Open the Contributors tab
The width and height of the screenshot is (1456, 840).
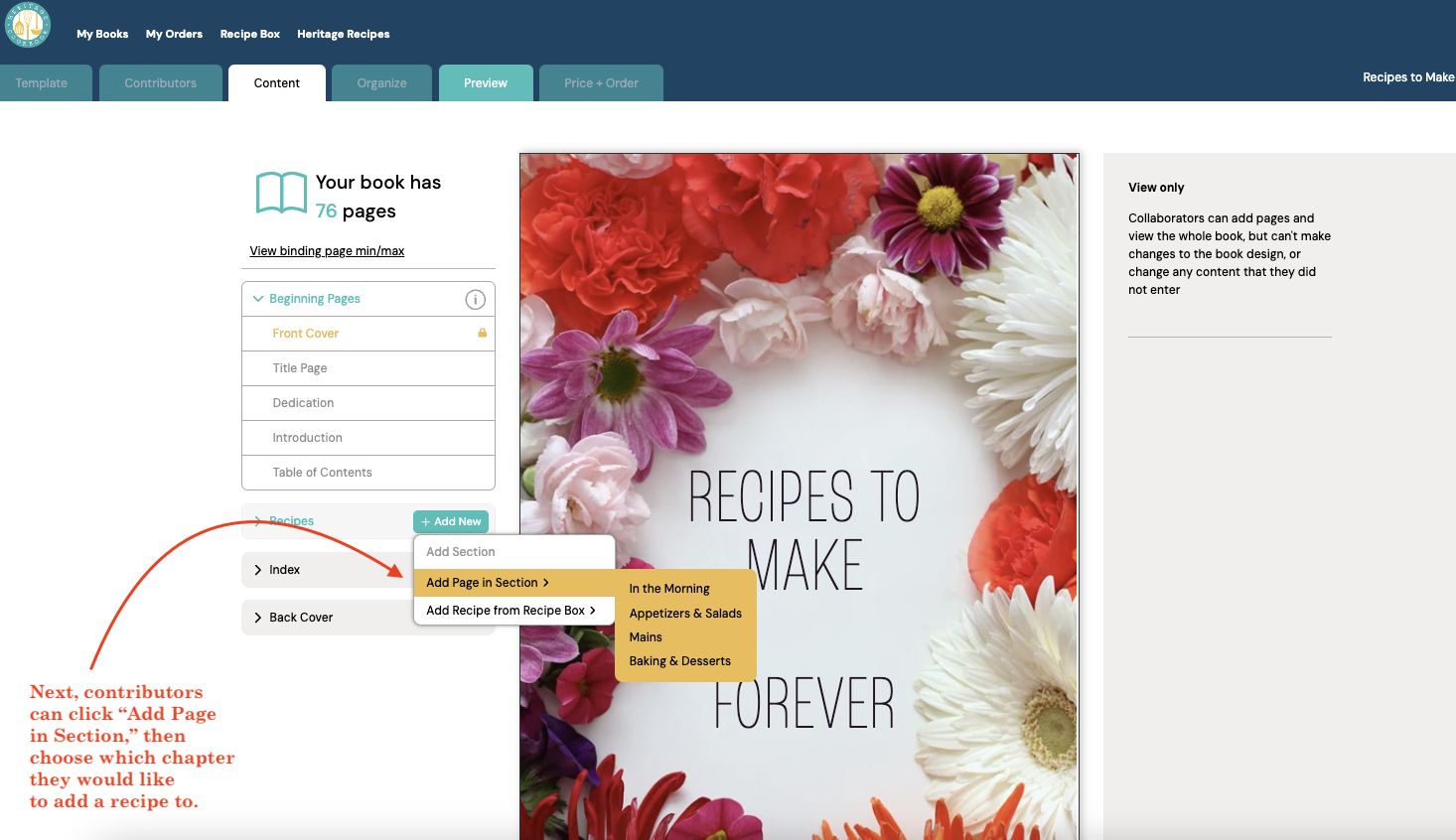[161, 82]
